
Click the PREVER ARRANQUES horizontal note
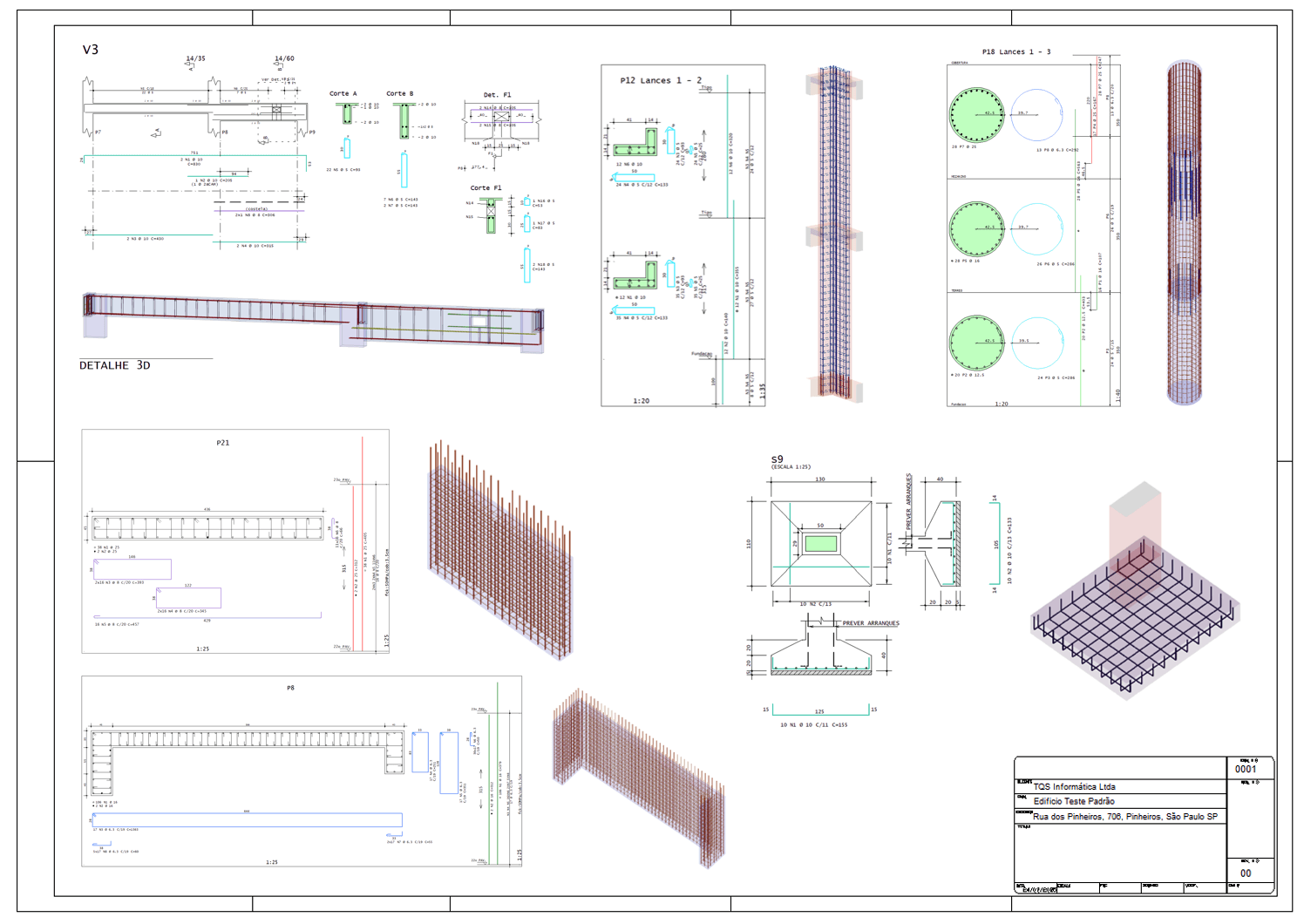click(x=870, y=623)
